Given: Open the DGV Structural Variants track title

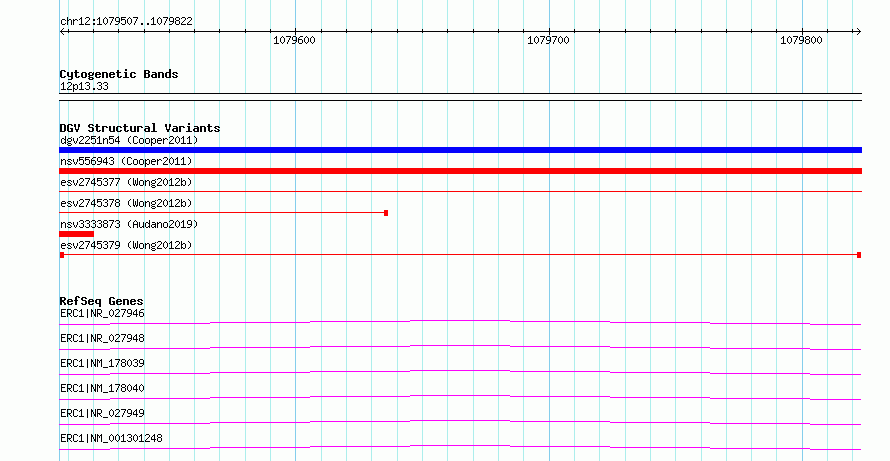Looking at the screenshot, I should (140, 128).
